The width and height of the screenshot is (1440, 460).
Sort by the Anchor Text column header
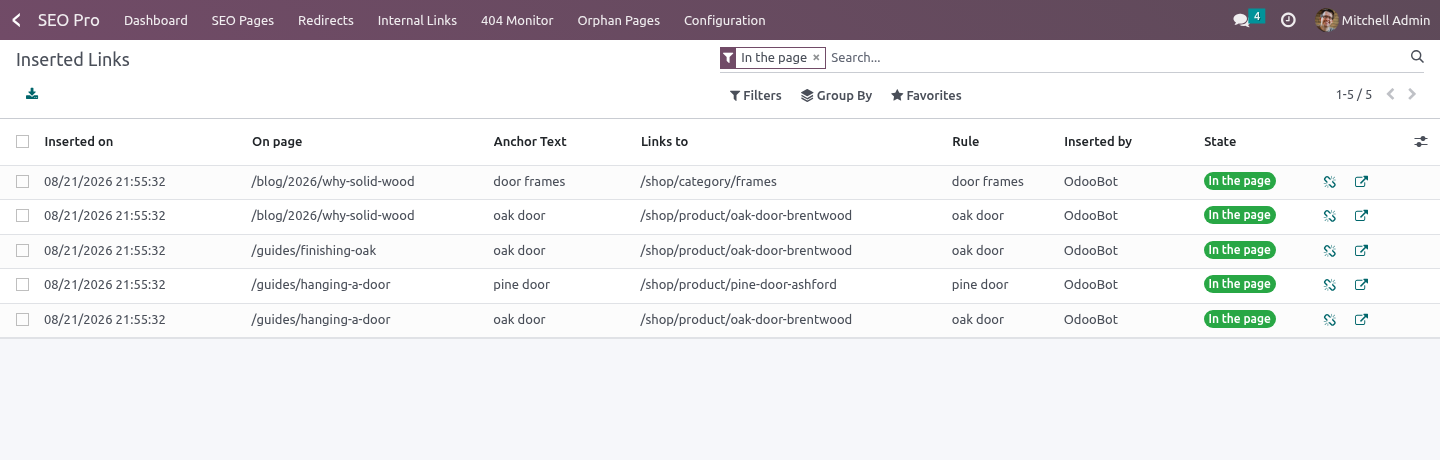[x=530, y=142]
